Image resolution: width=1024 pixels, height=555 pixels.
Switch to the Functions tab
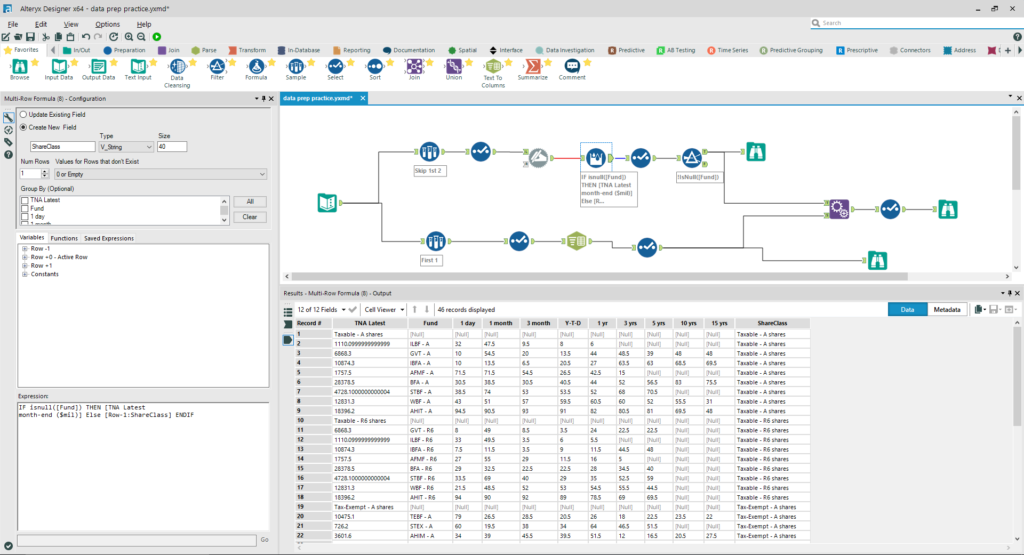click(x=64, y=238)
